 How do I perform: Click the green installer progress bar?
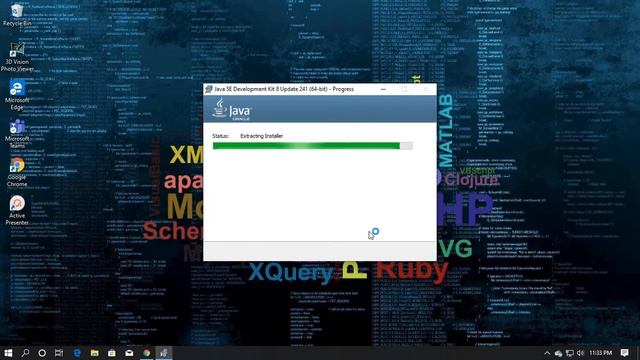[313, 146]
